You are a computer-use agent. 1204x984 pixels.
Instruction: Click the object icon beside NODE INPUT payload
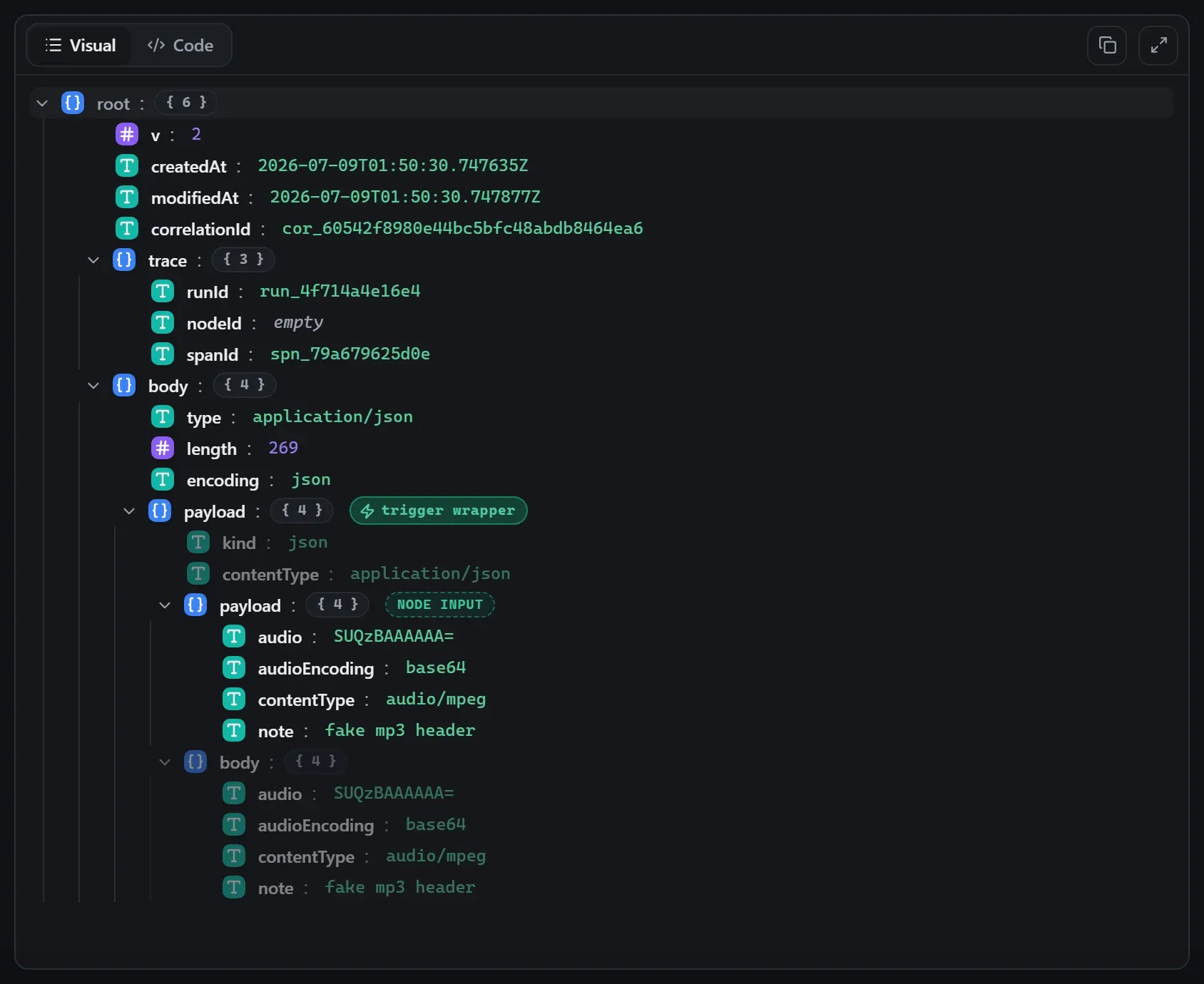[195, 605]
